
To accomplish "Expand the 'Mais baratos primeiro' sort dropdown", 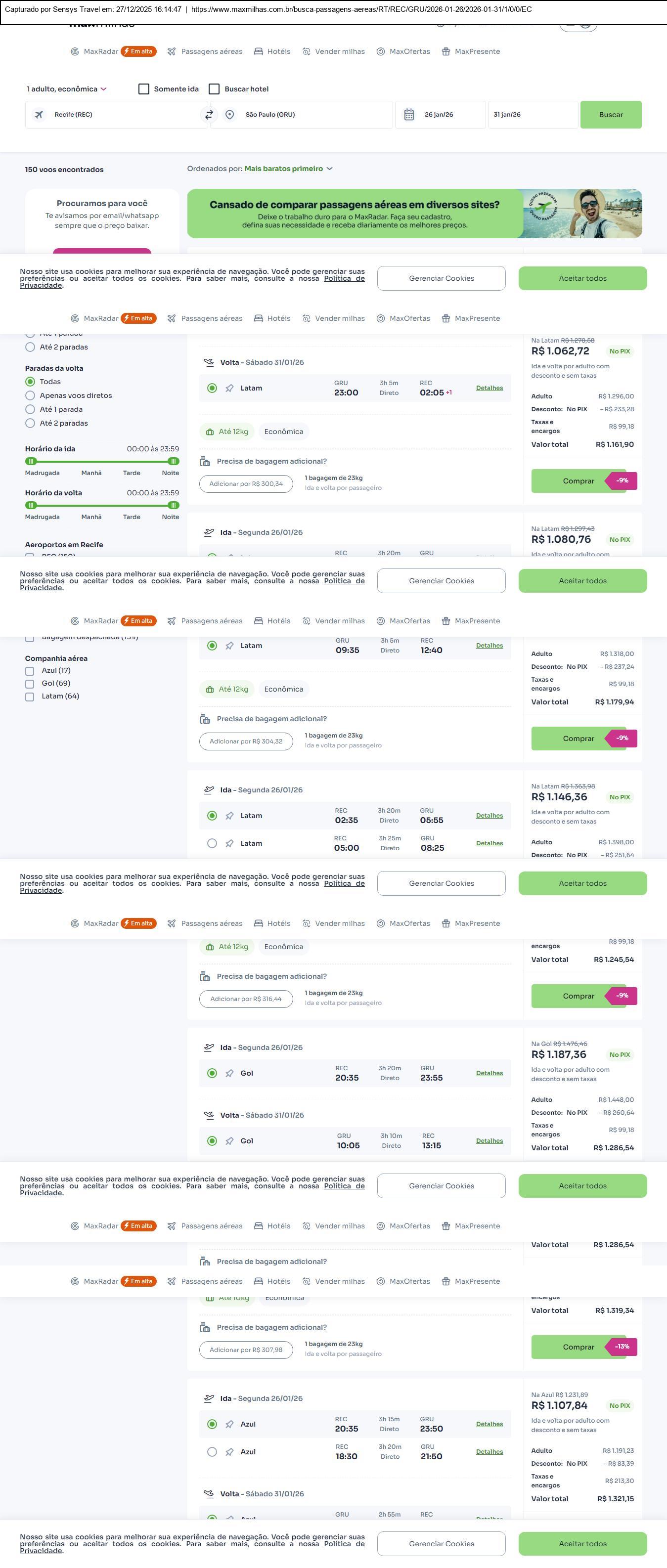I will coord(288,169).
